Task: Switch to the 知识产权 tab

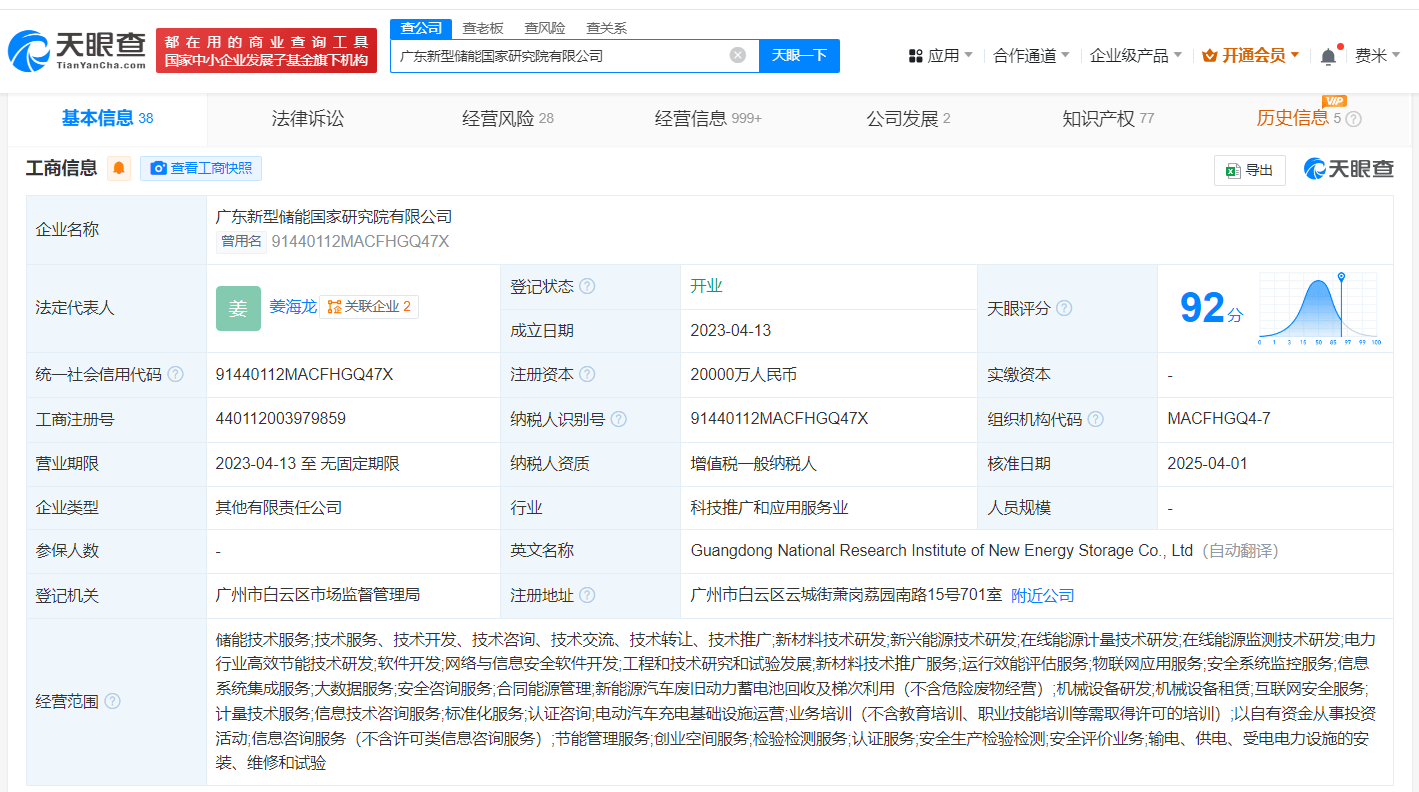Action: 1098,118
